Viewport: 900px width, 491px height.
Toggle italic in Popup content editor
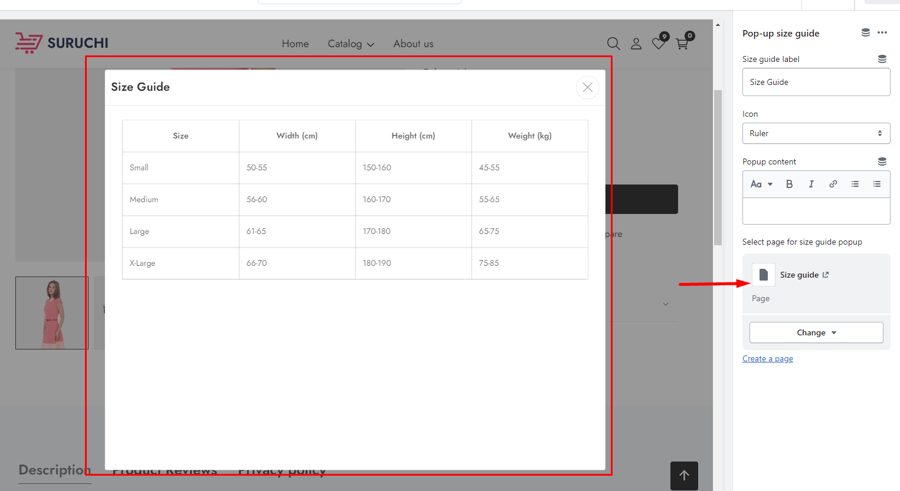point(811,184)
